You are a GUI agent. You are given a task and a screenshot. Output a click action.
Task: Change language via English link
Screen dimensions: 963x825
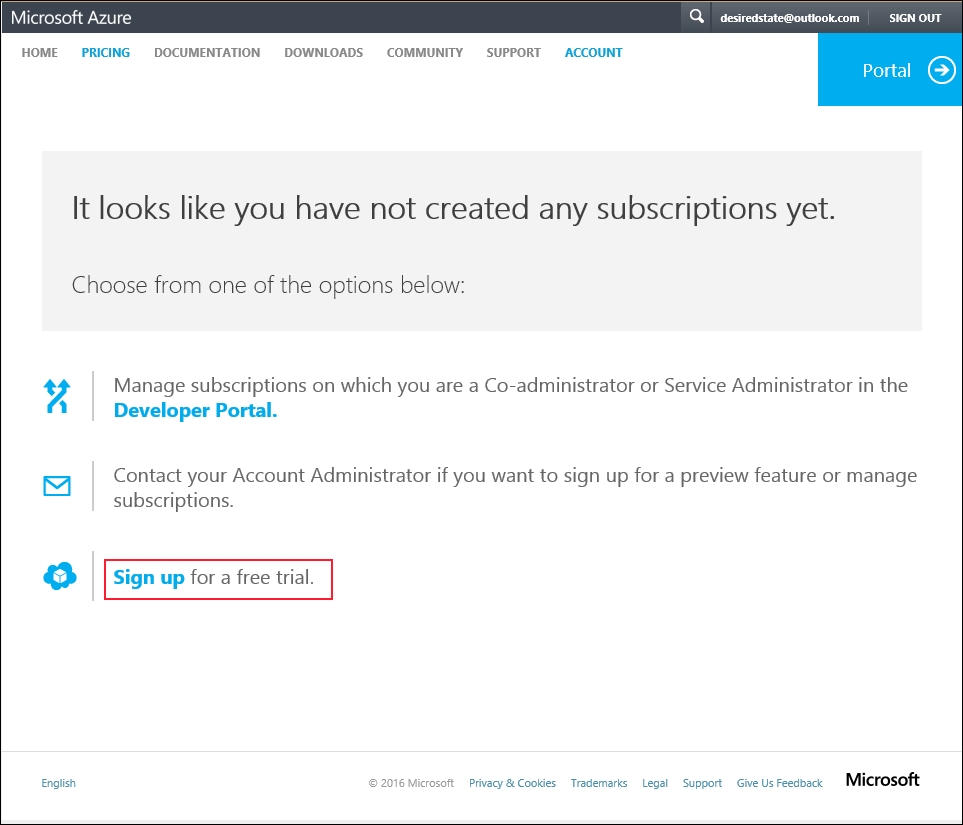click(x=58, y=783)
